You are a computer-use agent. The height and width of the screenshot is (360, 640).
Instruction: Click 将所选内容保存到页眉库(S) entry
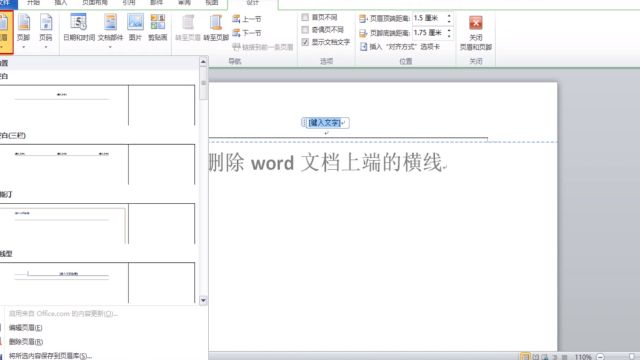[50, 356]
